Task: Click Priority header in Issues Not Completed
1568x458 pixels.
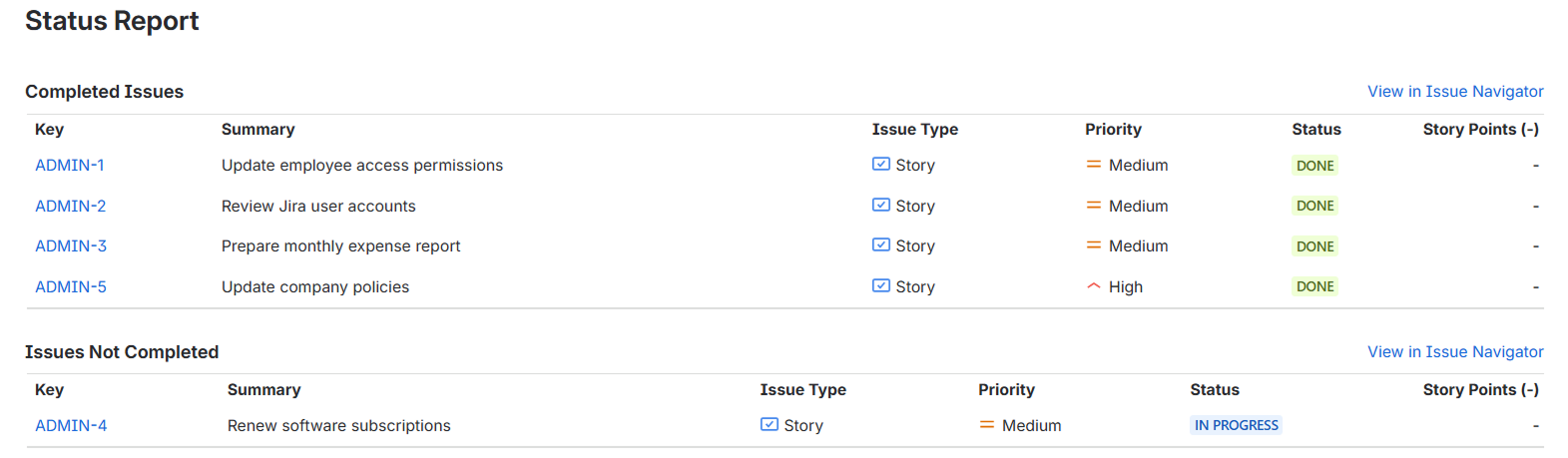Action: (1007, 390)
